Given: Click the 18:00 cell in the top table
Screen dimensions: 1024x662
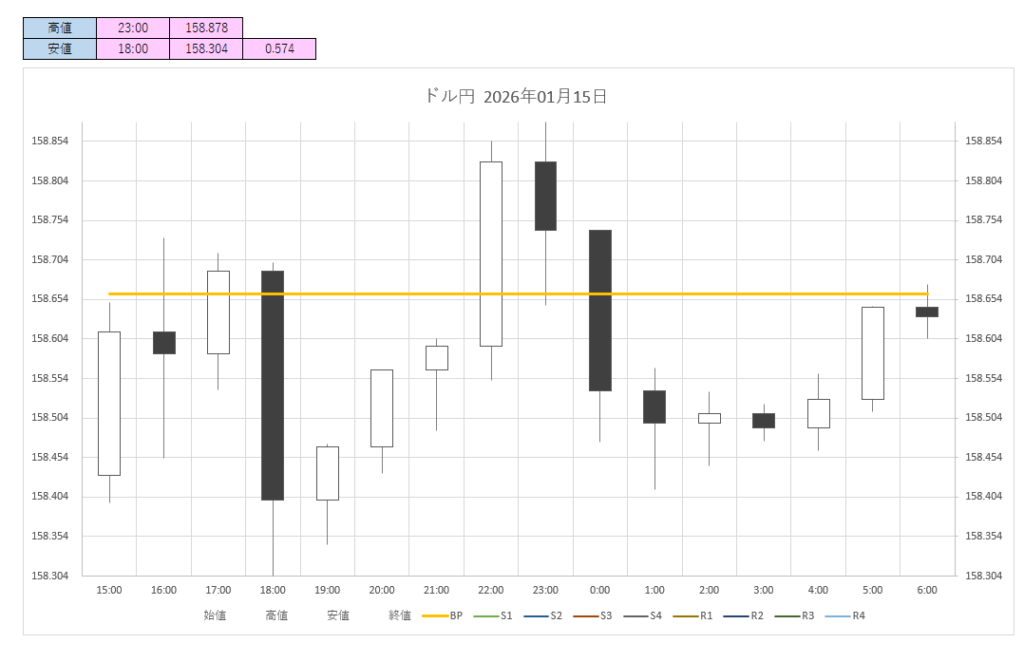Looking at the screenshot, I should pos(133,48).
